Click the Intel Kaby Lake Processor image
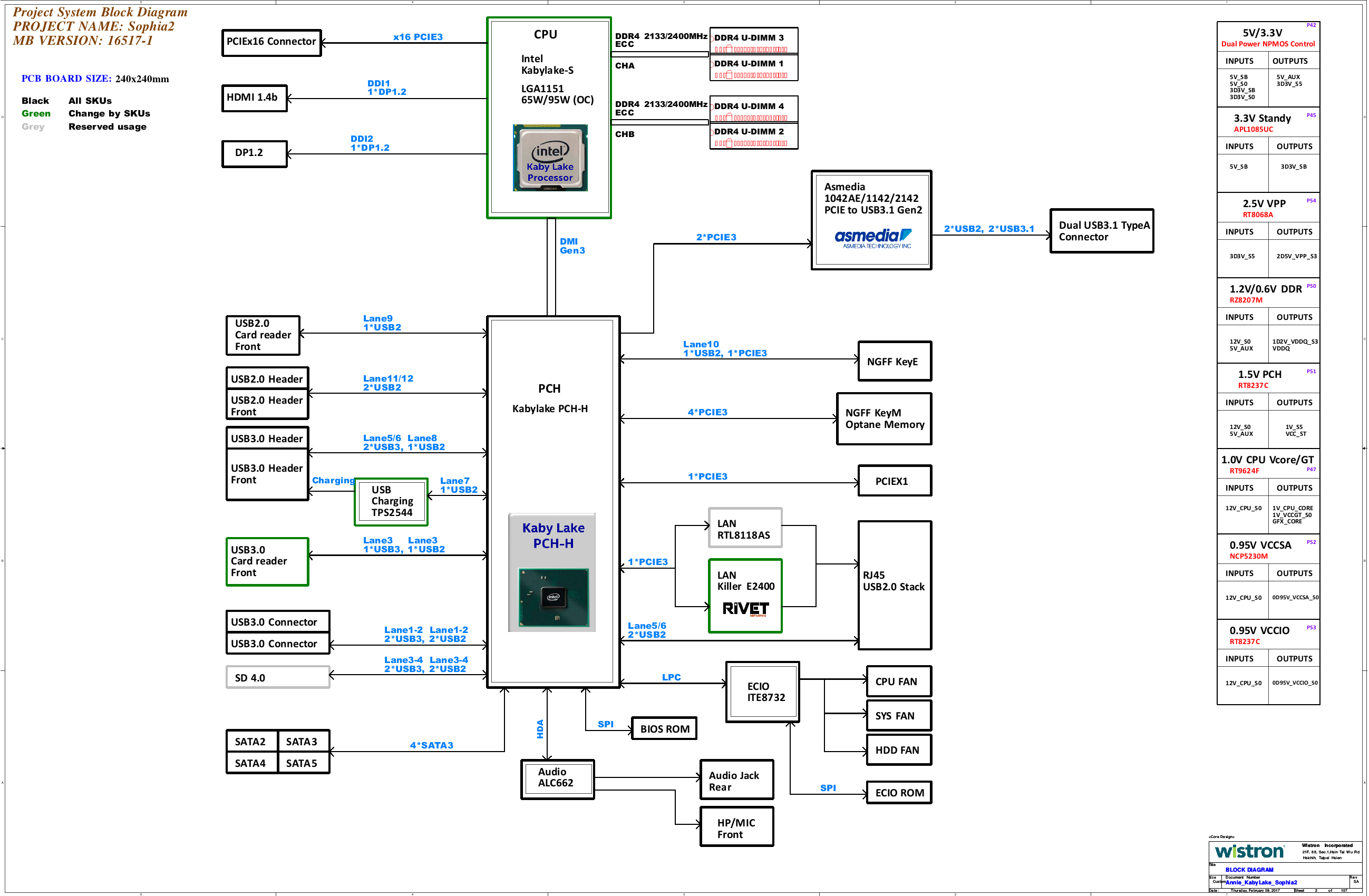 click(x=550, y=158)
